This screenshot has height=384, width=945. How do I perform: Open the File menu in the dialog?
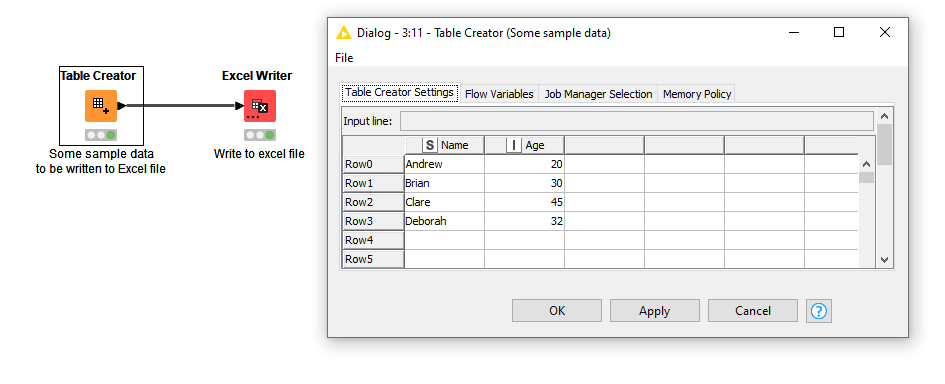pos(344,58)
